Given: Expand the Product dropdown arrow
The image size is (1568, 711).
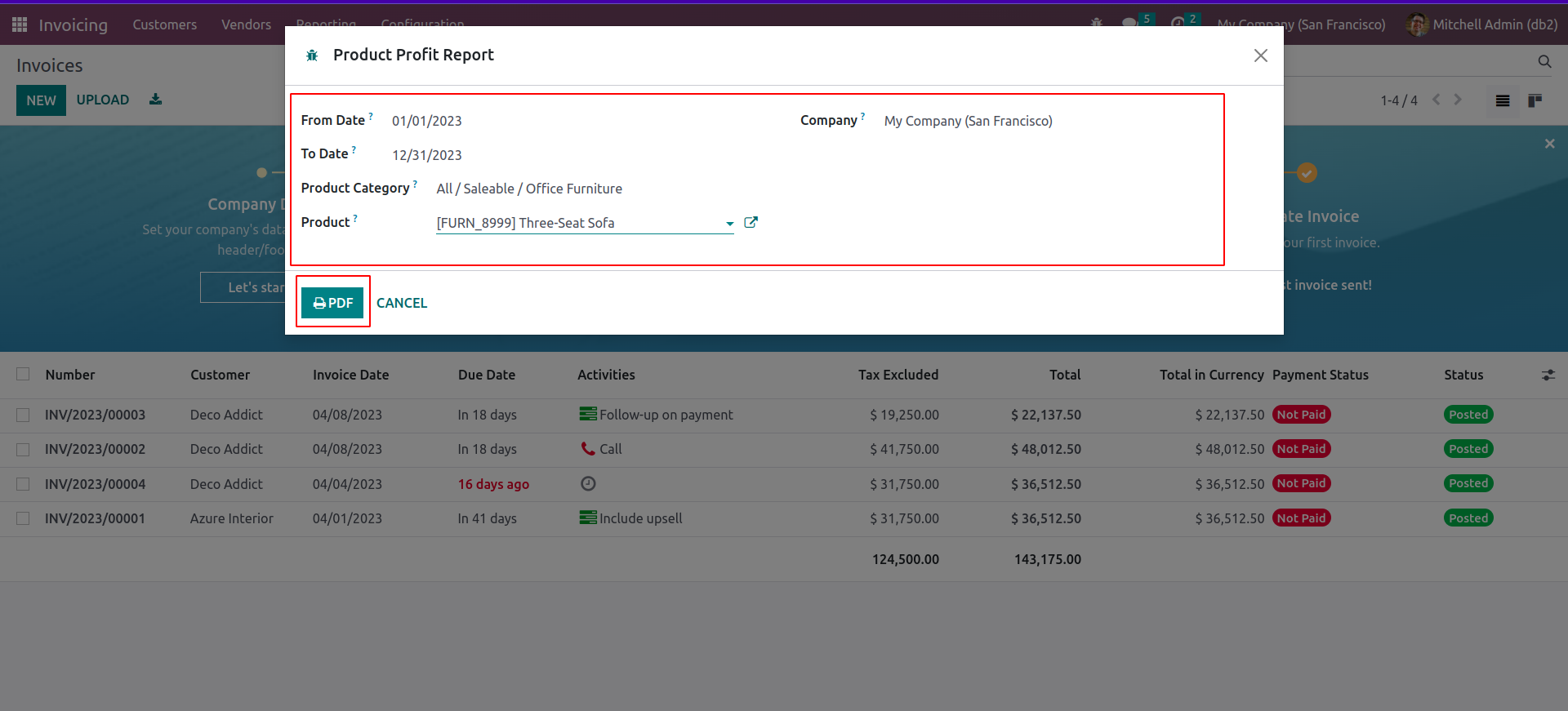Looking at the screenshot, I should pyautogui.click(x=729, y=223).
